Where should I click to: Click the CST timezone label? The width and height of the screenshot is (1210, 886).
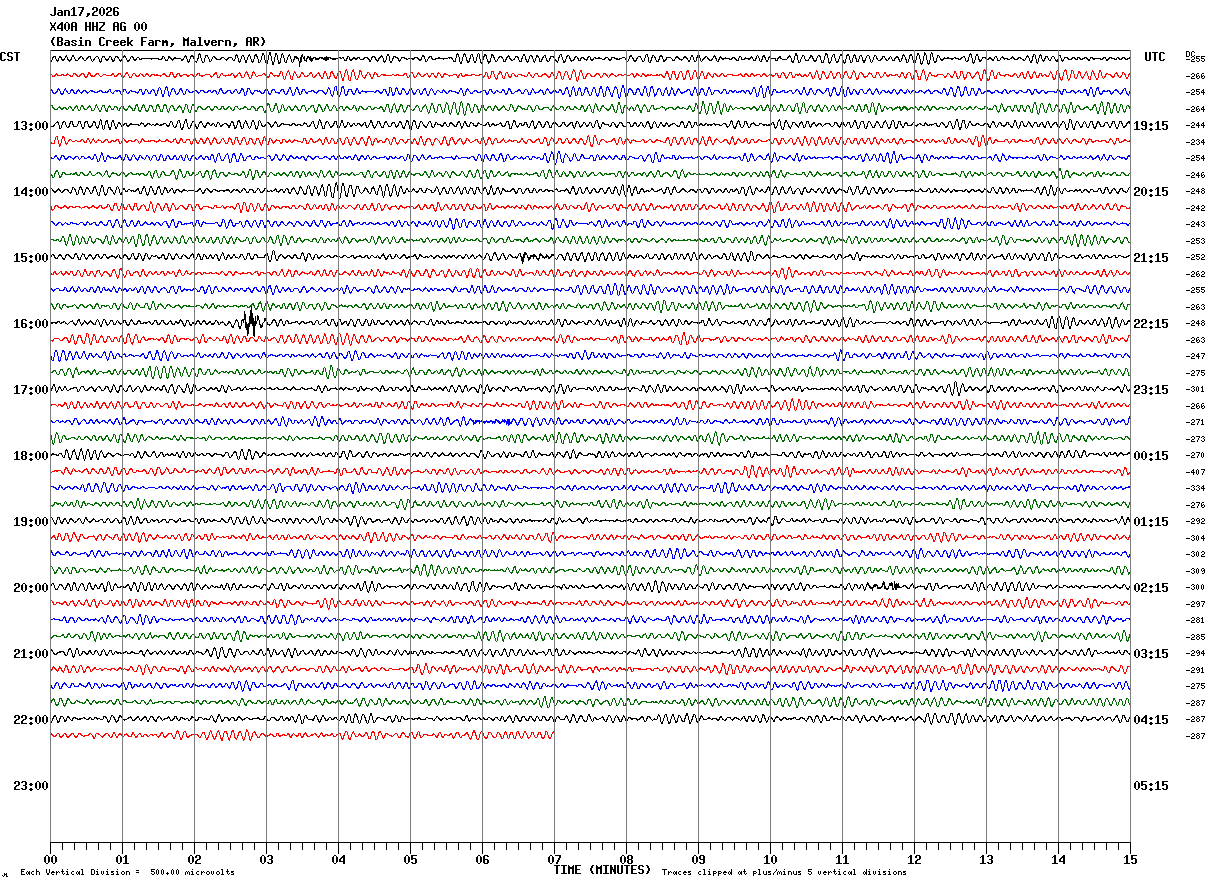pyautogui.click(x=10, y=57)
